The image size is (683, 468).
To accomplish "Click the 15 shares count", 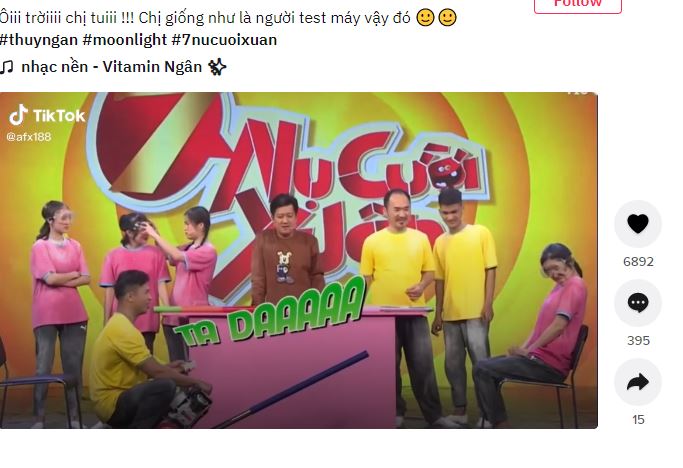I will tap(638, 420).
